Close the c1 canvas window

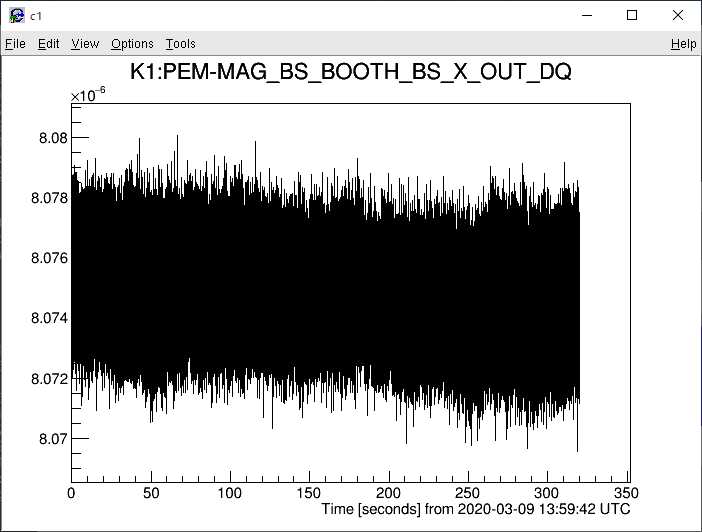click(x=678, y=15)
